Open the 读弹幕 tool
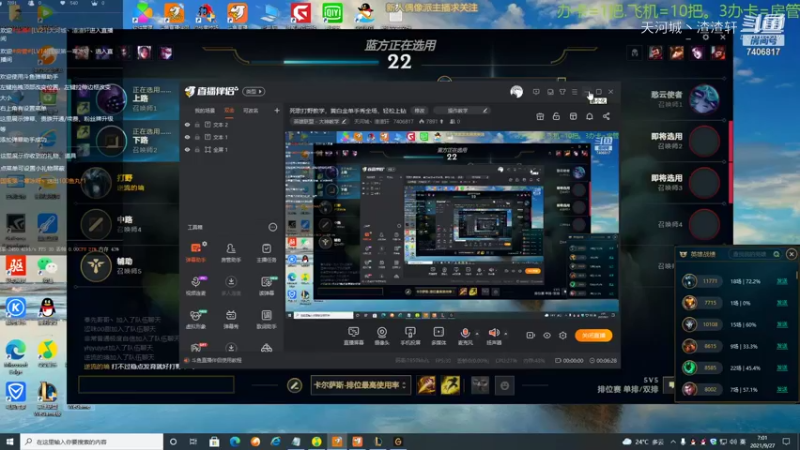Screen dimensions: 800x450 click(x=266, y=286)
